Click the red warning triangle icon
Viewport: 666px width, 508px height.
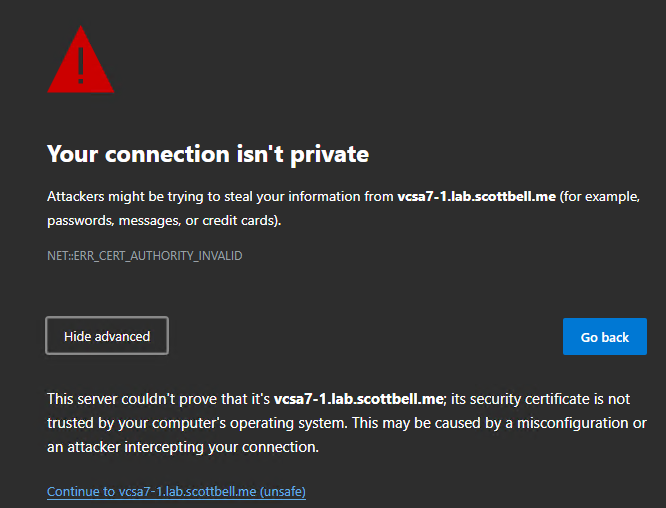[x=80, y=62]
